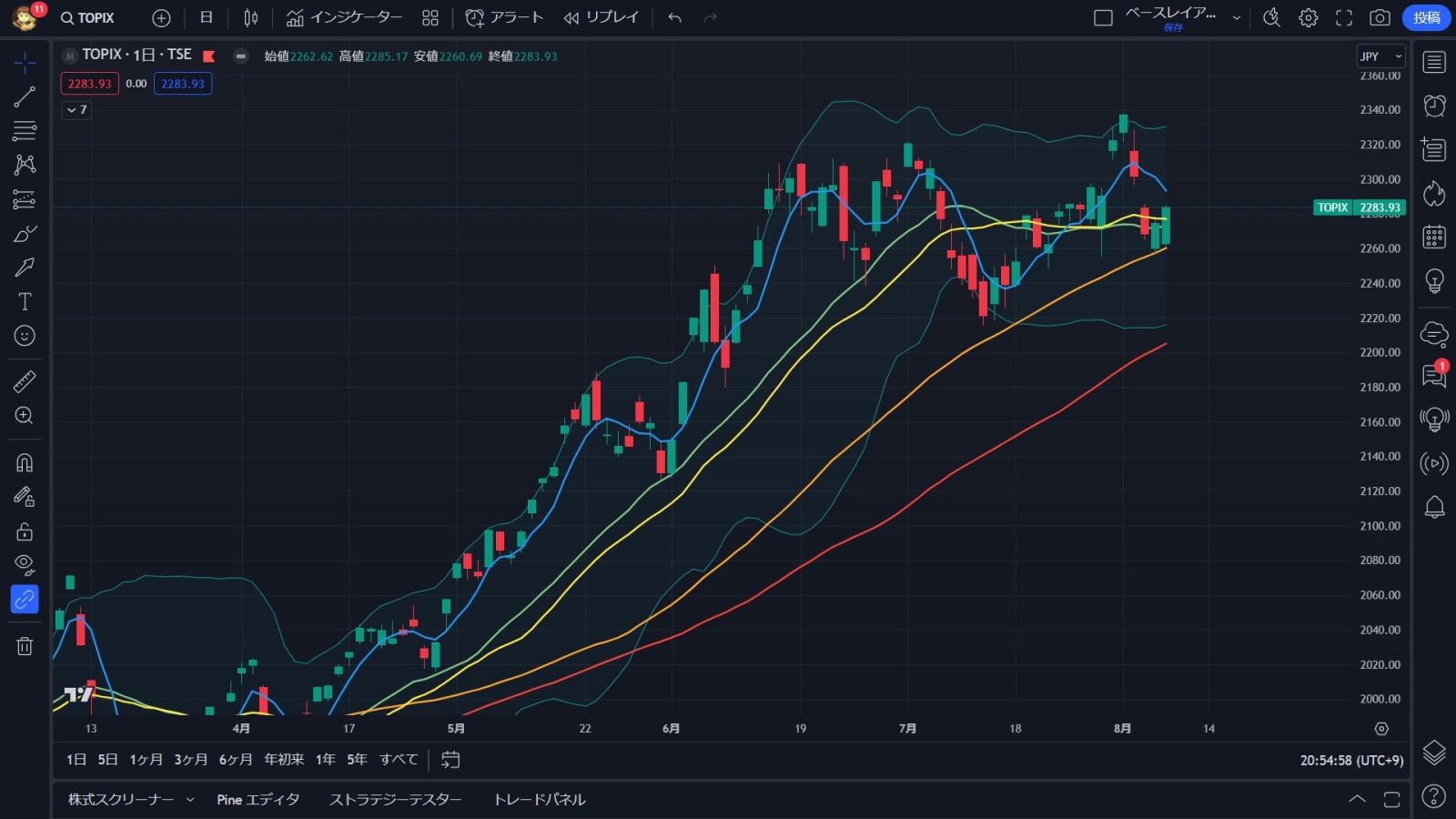Screen dimensions: 1456x819
Task: Collapse the TOPIX symbol legend minus button
Action: click(x=241, y=56)
